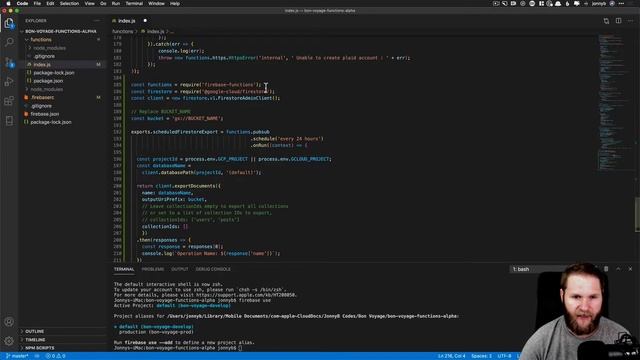Split the editor to the right

coord(618,21)
